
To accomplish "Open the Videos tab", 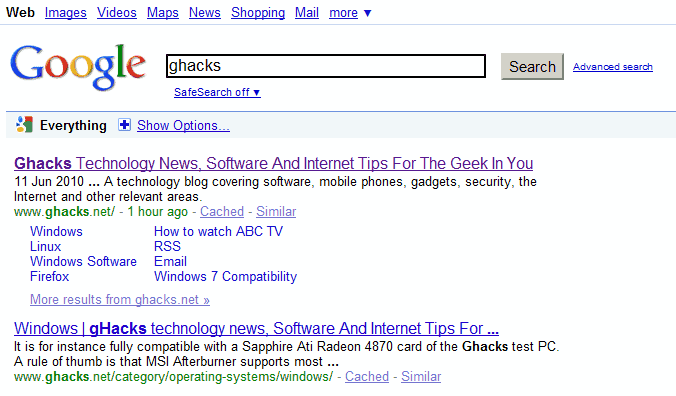I will click(x=116, y=13).
